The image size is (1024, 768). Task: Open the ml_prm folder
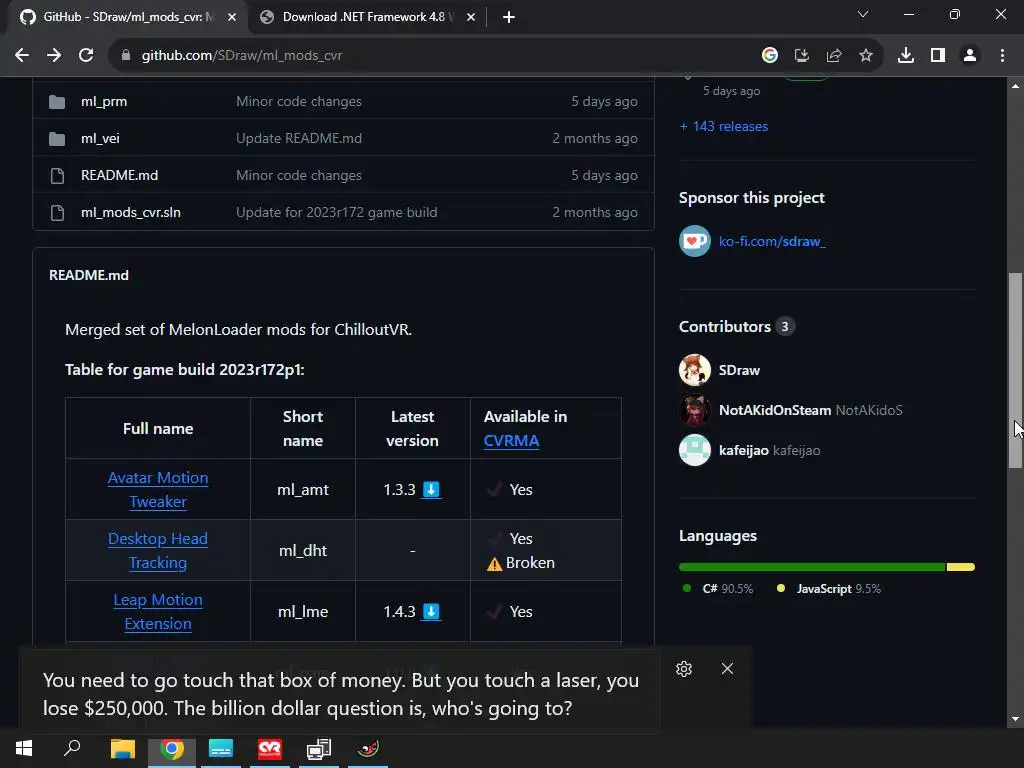click(104, 101)
